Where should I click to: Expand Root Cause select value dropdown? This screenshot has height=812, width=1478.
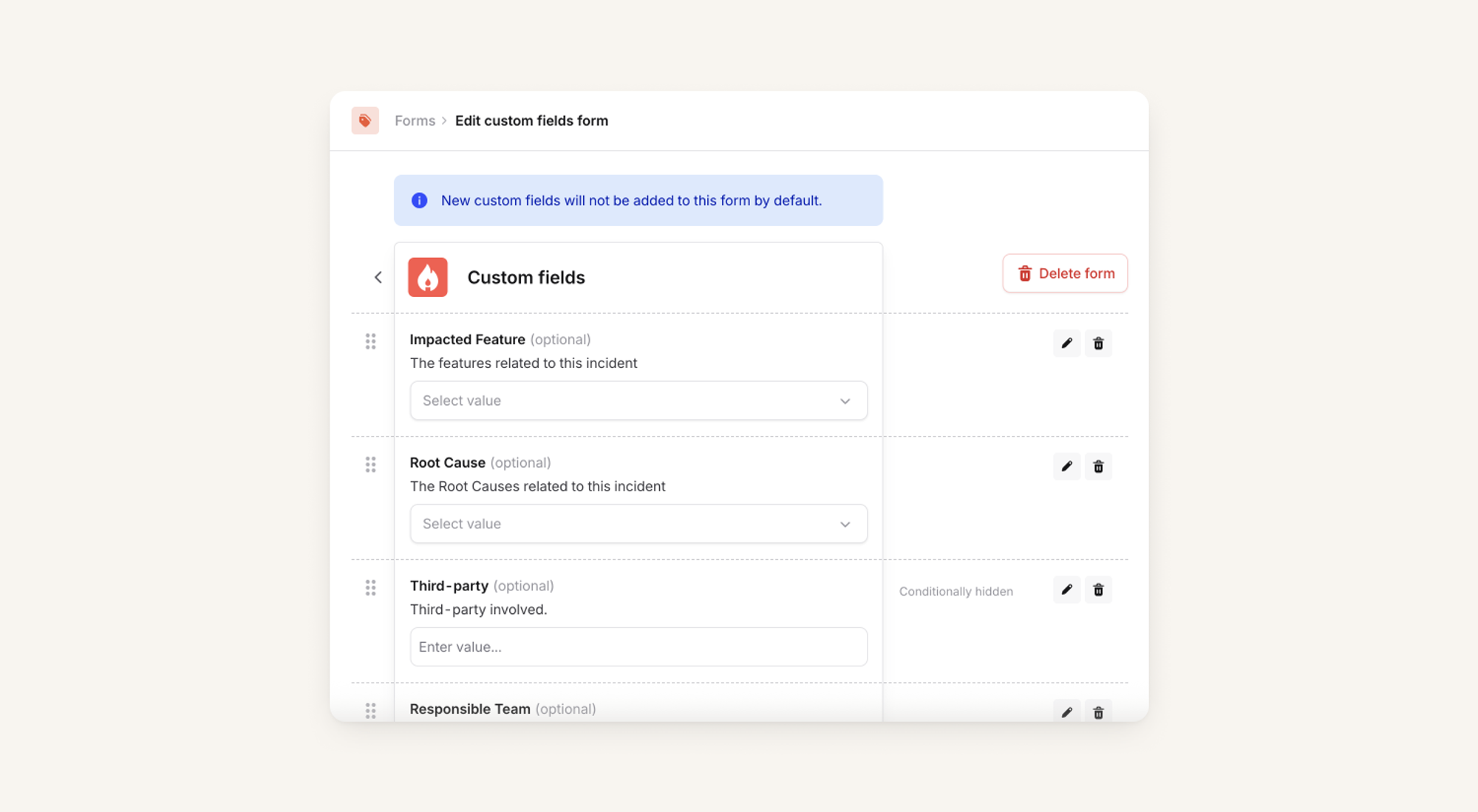pos(638,524)
